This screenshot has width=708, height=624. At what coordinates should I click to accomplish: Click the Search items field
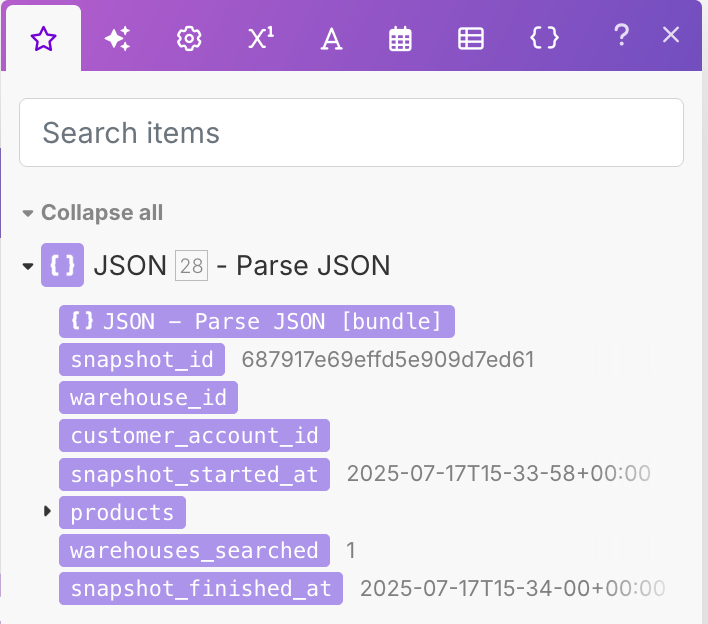coord(351,132)
